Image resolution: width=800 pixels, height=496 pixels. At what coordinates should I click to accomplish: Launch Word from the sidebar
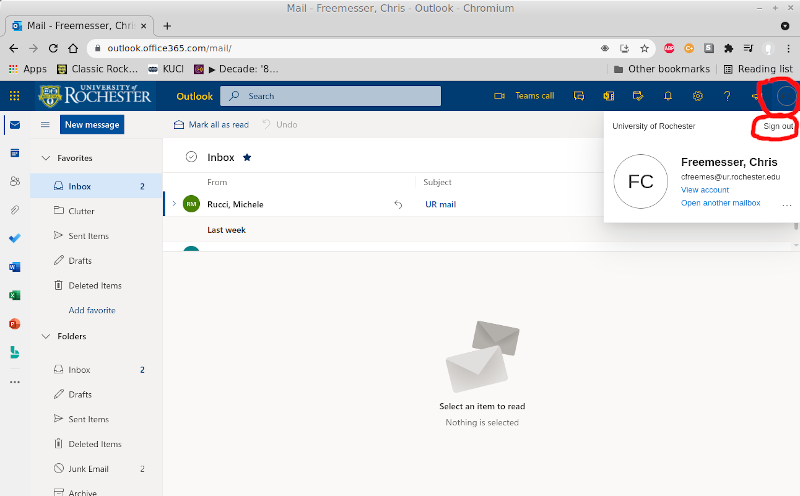(14, 267)
